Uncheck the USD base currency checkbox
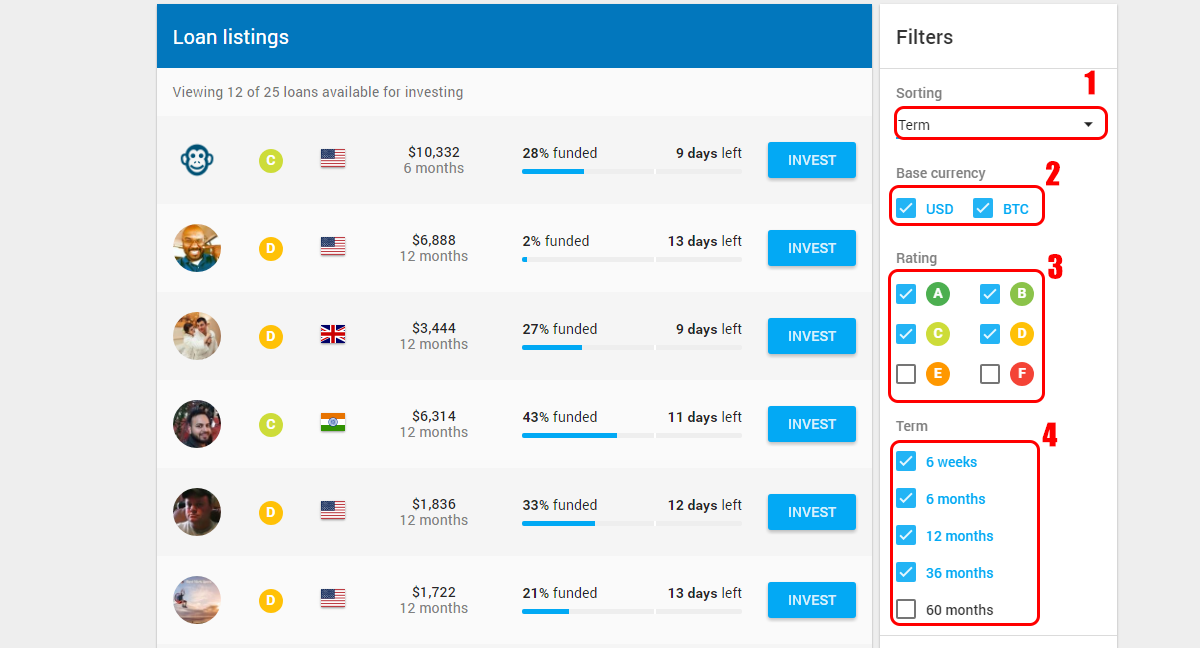Viewport: 1200px width, 648px height. click(x=906, y=208)
